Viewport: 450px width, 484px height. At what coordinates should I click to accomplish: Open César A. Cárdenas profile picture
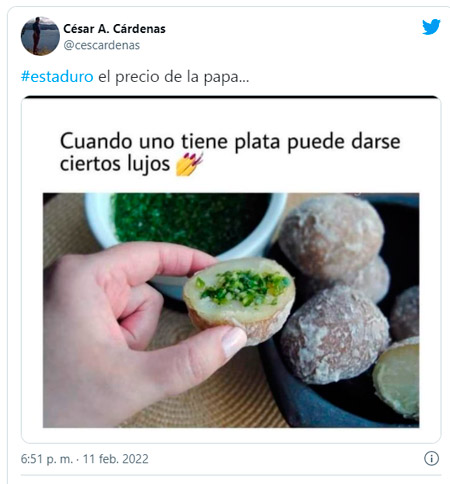point(40,36)
